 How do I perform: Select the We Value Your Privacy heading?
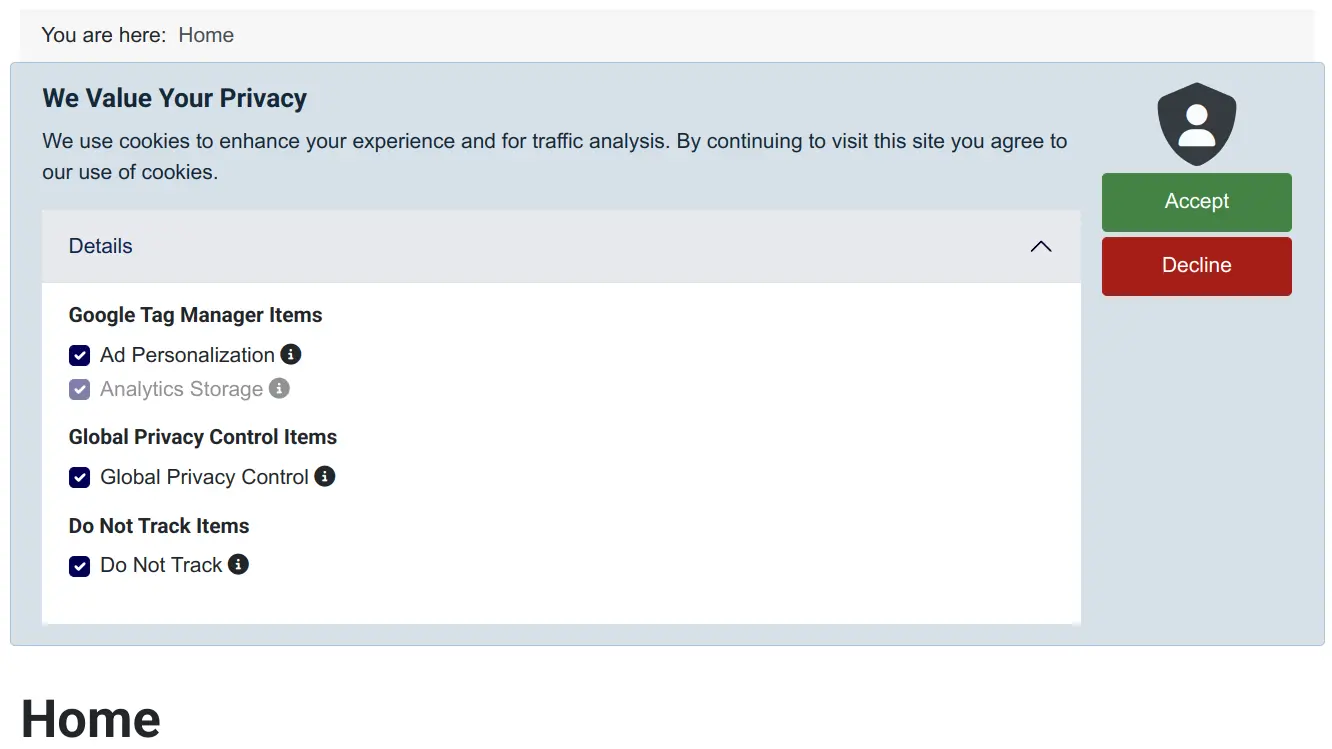174,98
